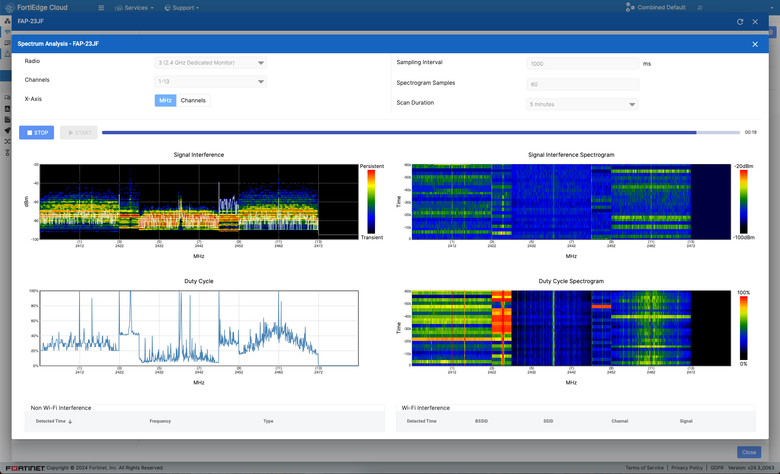Click the refresh icon in FAP-23JF header

click(x=740, y=21)
